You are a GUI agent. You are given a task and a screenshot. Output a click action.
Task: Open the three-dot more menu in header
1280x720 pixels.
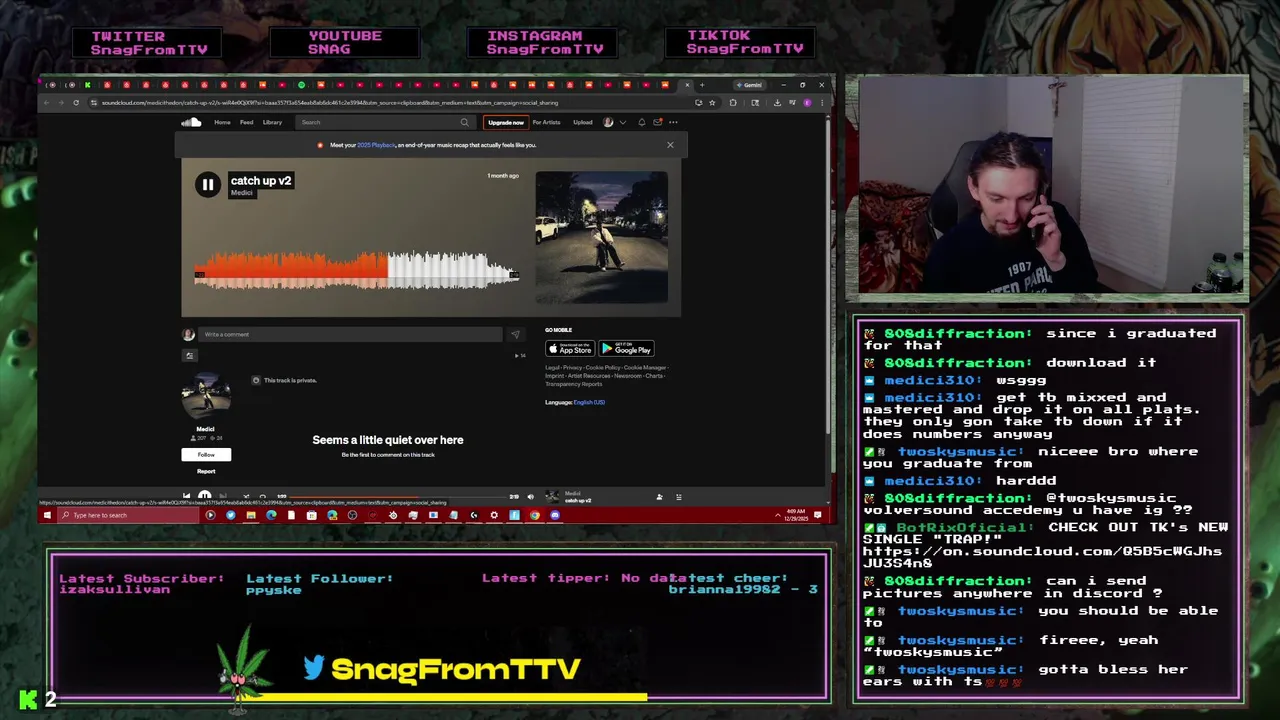tap(673, 122)
